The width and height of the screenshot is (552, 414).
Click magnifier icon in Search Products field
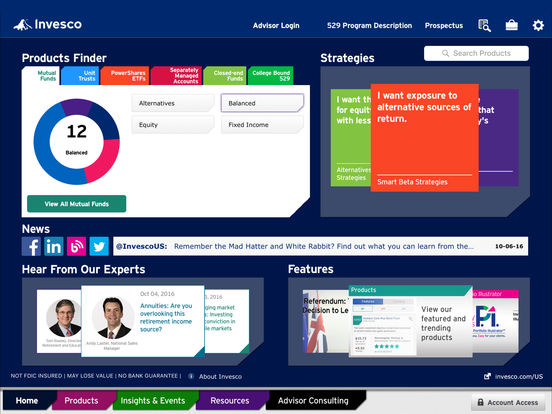coord(445,53)
